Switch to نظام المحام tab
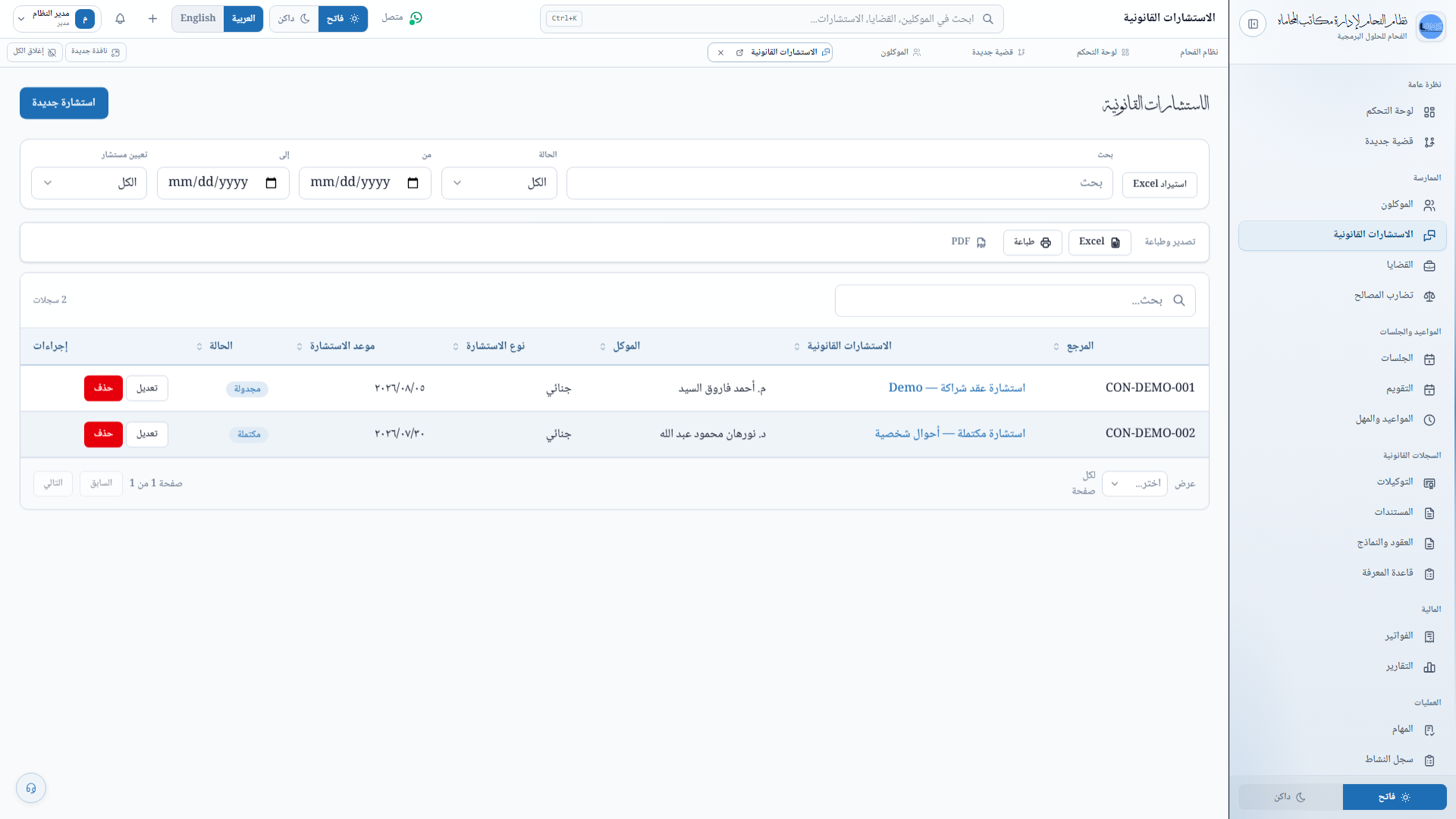This screenshot has width=1456, height=819. [1198, 52]
